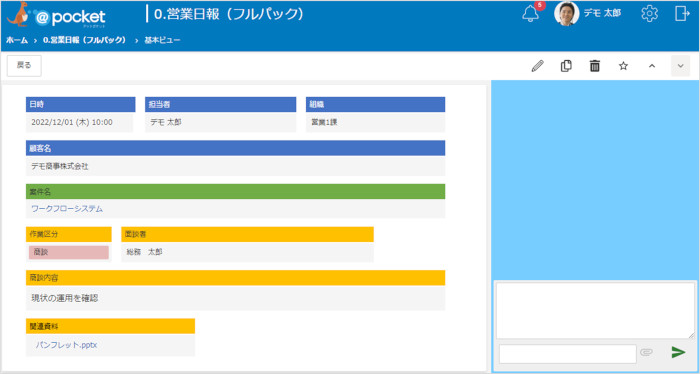Click the @pocket kangaroo logo
This screenshot has height=374, width=700.
[x=56, y=15]
